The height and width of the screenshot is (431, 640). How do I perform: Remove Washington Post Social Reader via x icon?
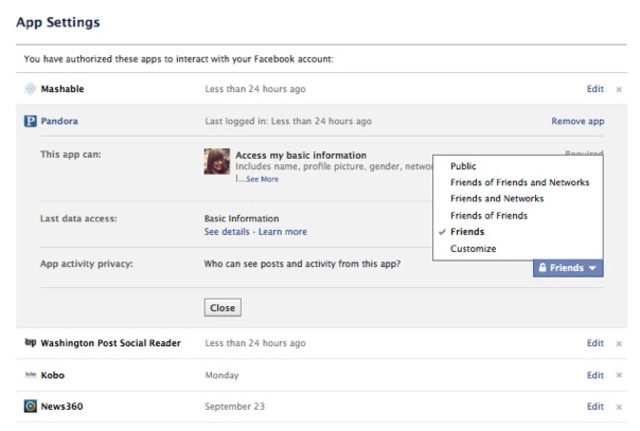[619, 344]
